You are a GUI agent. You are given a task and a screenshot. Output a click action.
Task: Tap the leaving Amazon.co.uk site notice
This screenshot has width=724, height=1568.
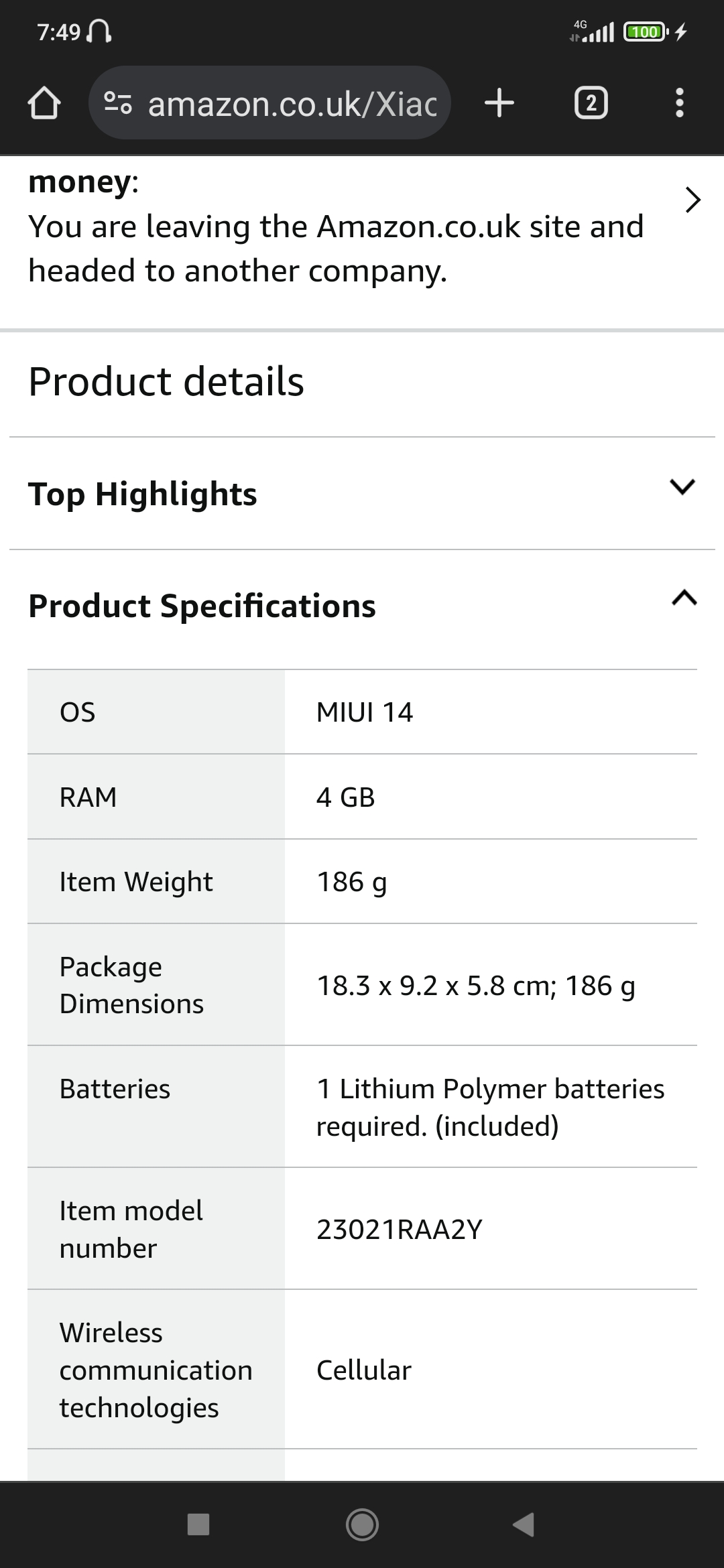click(x=335, y=248)
